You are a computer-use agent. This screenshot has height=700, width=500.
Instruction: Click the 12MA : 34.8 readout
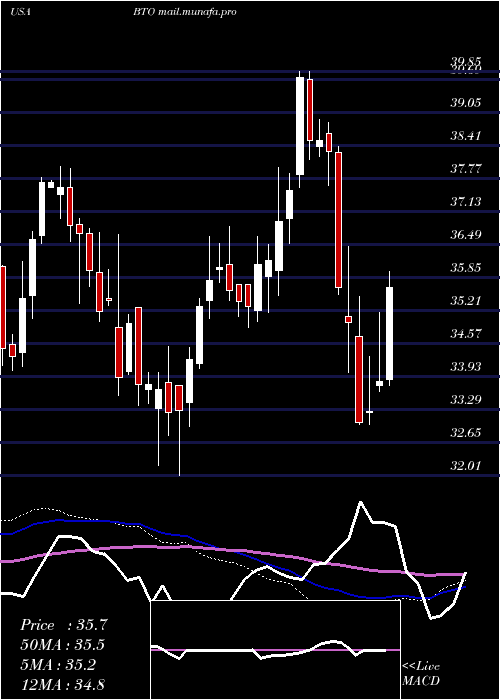tap(63, 684)
